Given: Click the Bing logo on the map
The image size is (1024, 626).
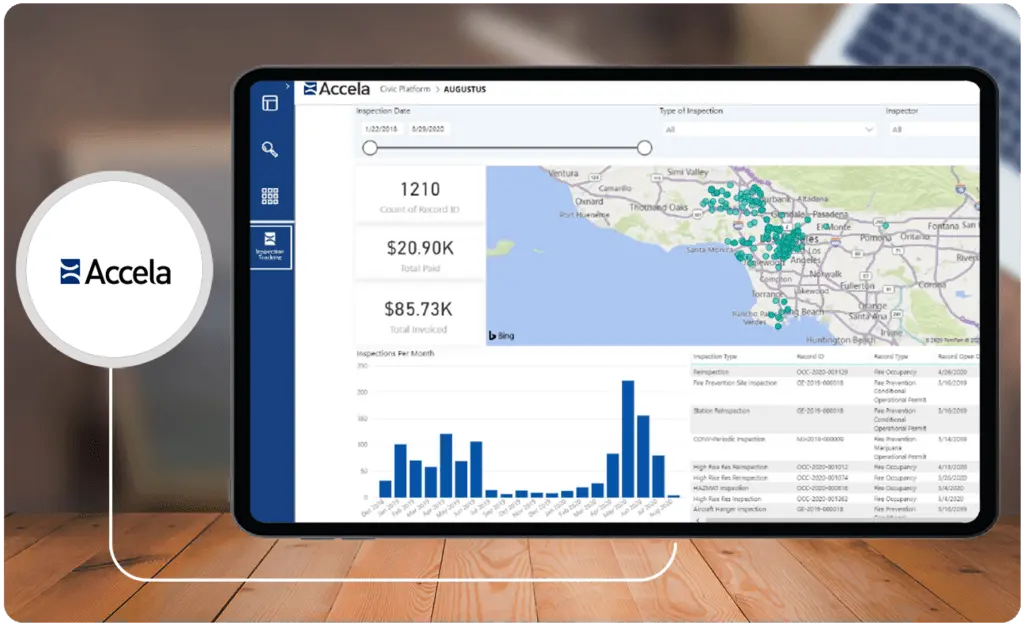Looking at the screenshot, I should pyautogui.click(x=502, y=336).
